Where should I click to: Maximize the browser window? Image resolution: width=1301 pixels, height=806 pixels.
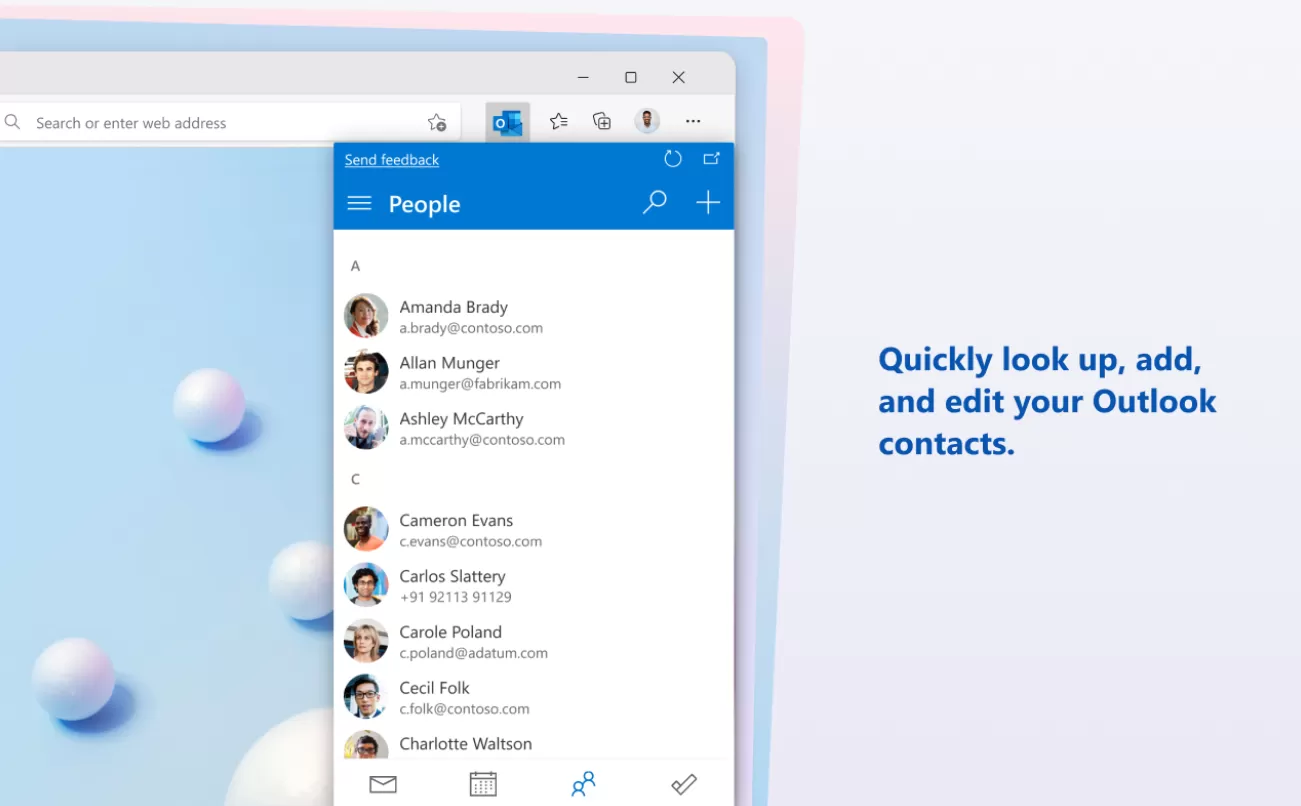point(631,78)
